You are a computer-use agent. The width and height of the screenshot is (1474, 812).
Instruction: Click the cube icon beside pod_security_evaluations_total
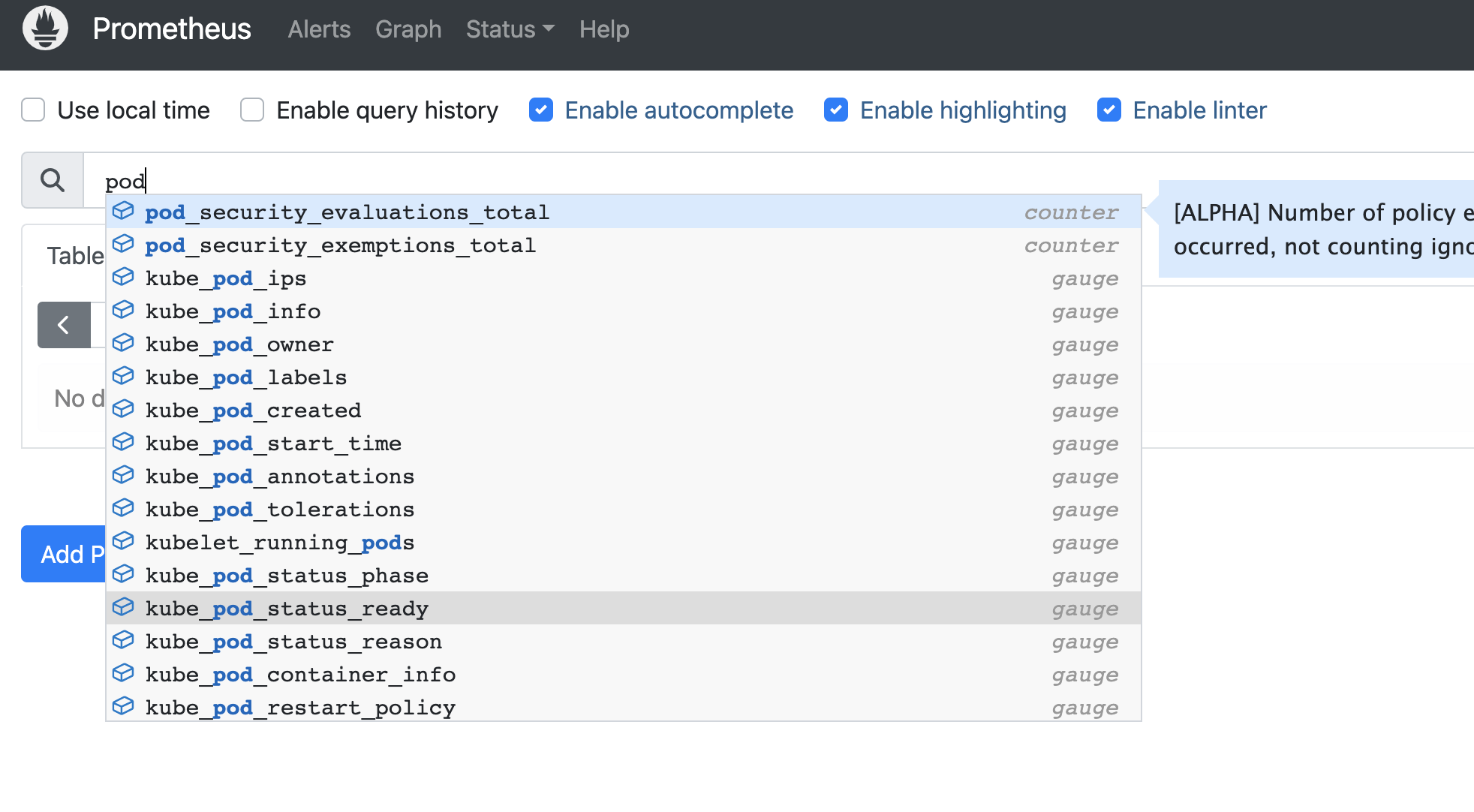click(x=123, y=211)
